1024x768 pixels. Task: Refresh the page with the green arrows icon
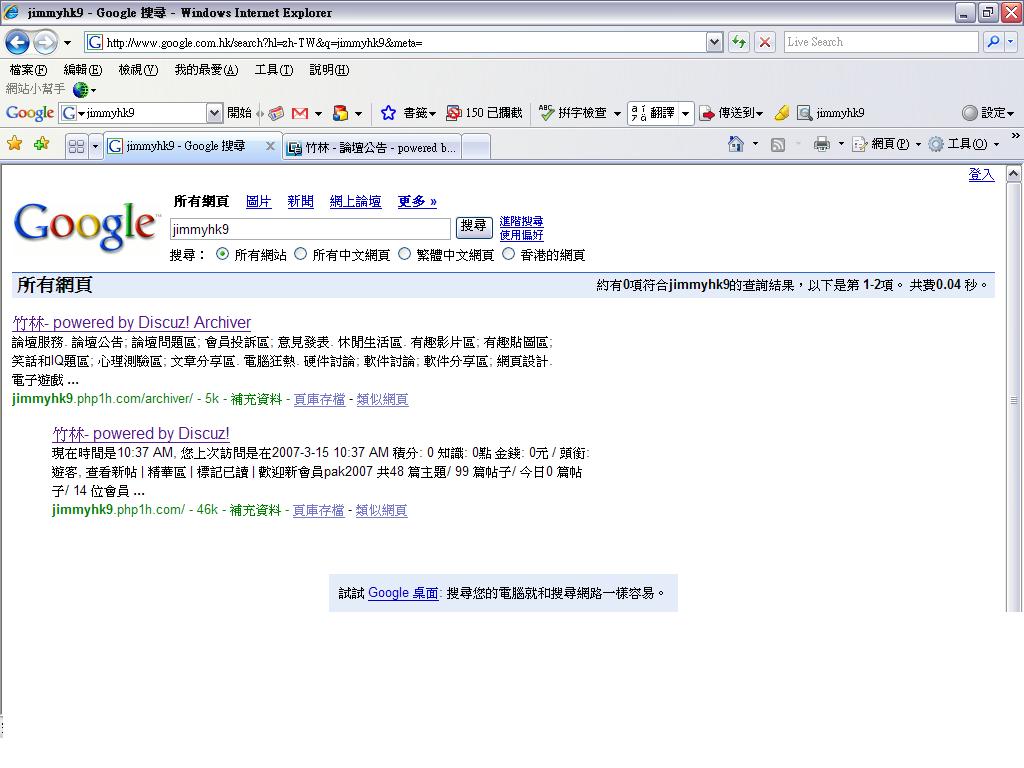pos(739,42)
